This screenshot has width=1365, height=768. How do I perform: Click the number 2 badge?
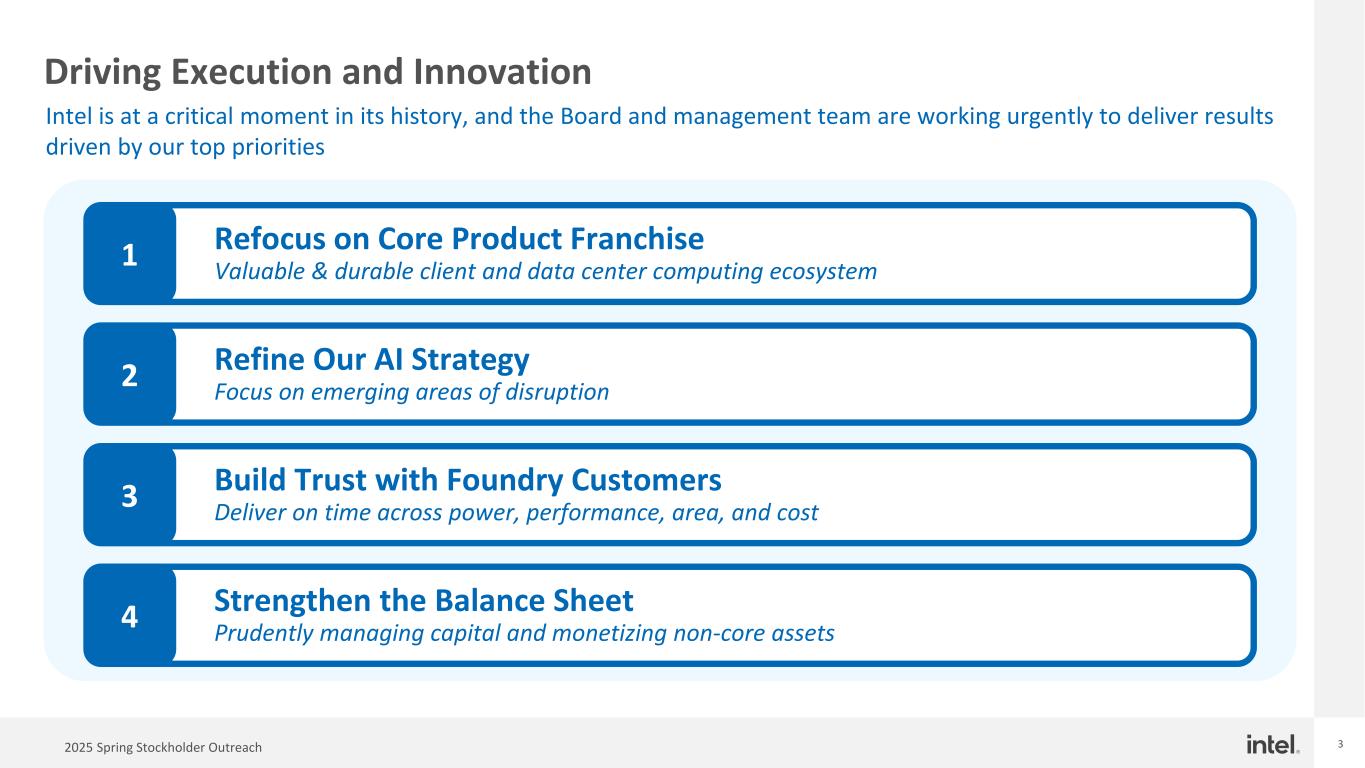[129, 375]
